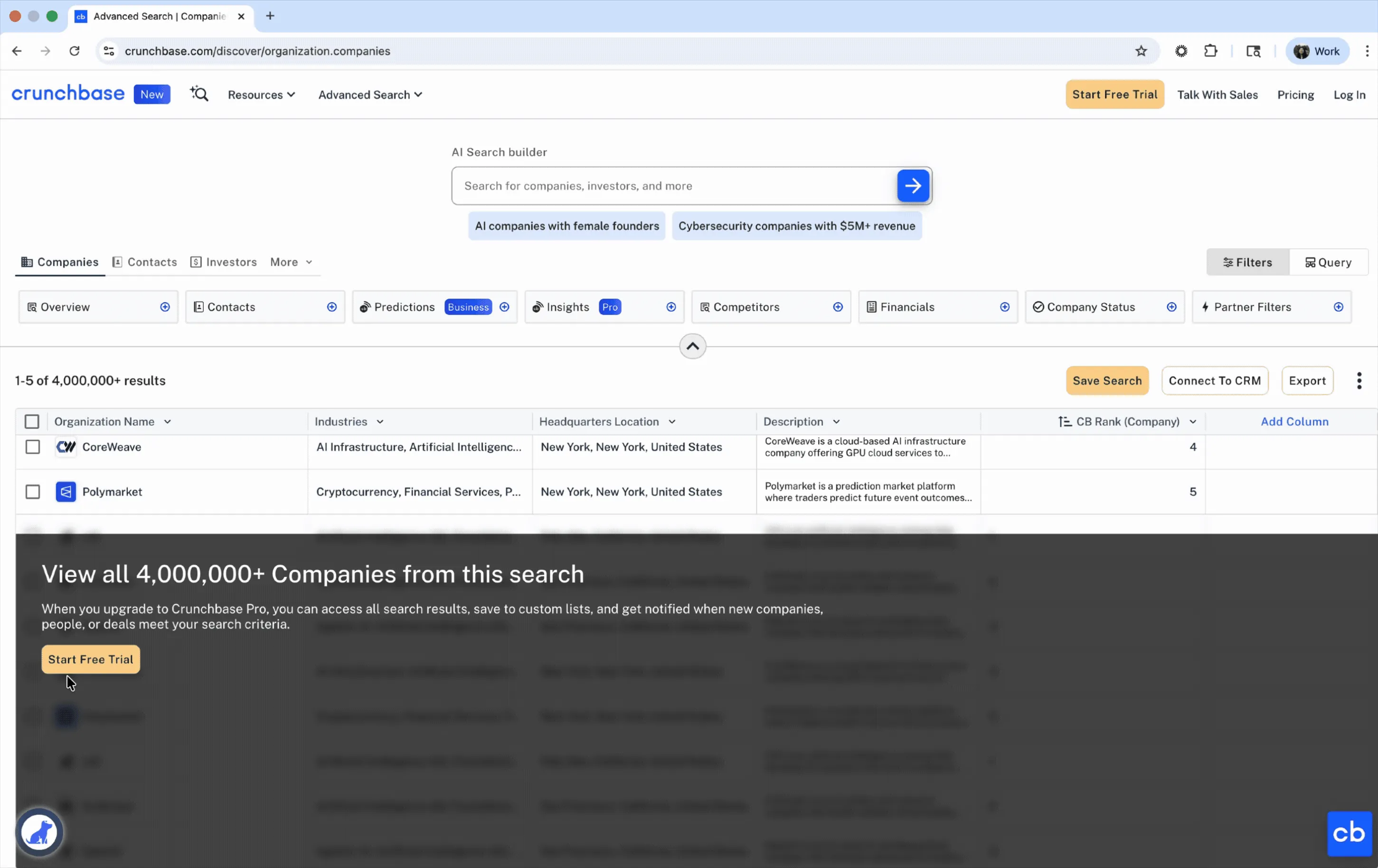Image resolution: width=1378 pixels, height=868 pixels.
Task: Select the Companies tab
Action: tap(60, 262)
